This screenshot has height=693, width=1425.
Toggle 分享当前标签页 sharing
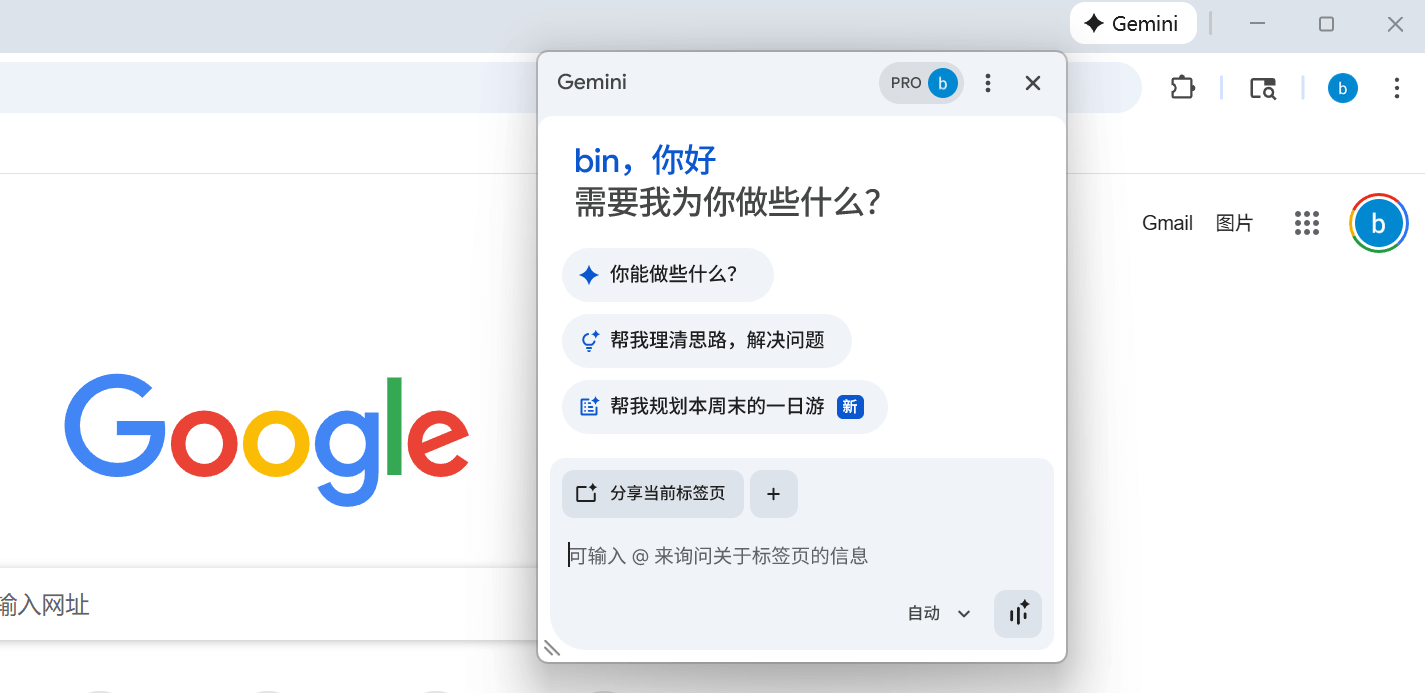[652, 494]
